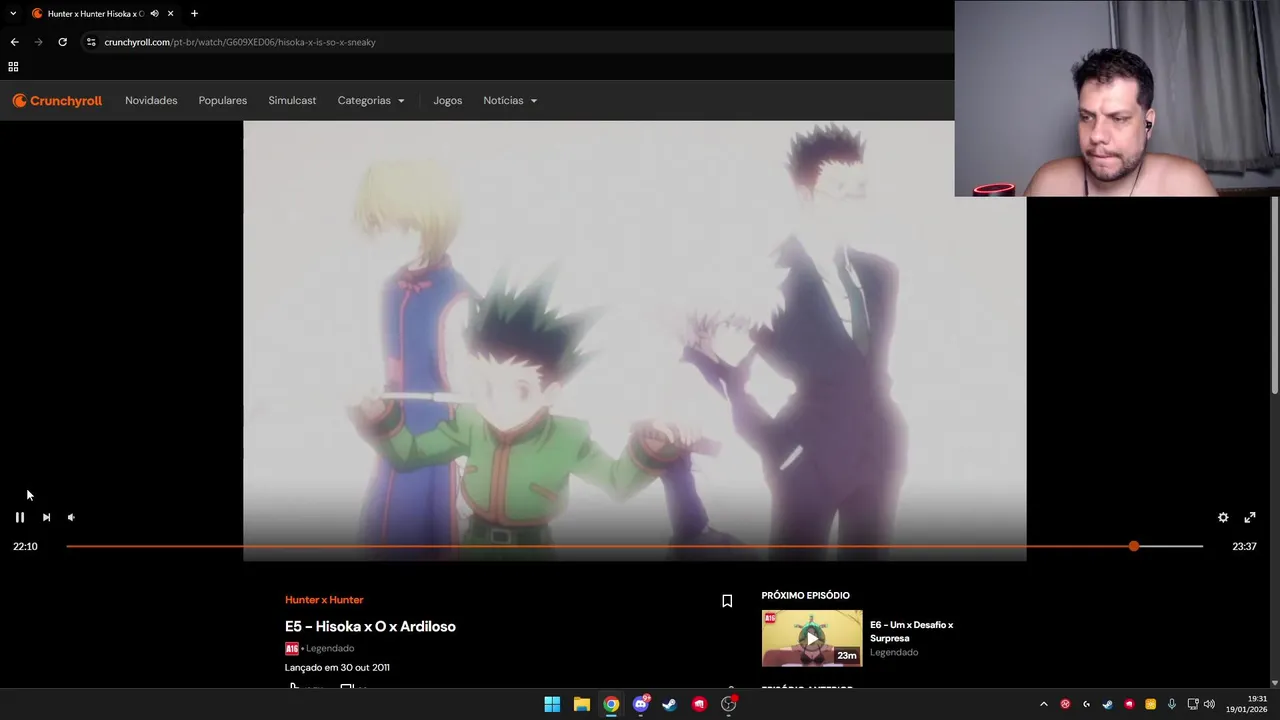Click the Steam icon in system tray
This screenshot has width=1280, height=720.
(x=1107, y=704)
